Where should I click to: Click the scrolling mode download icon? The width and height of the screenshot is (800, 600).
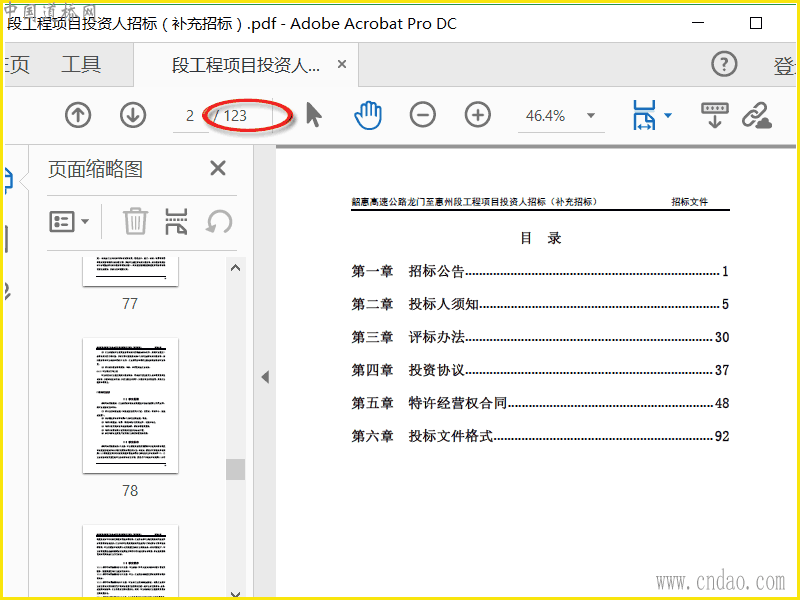[x=715, y=115]
